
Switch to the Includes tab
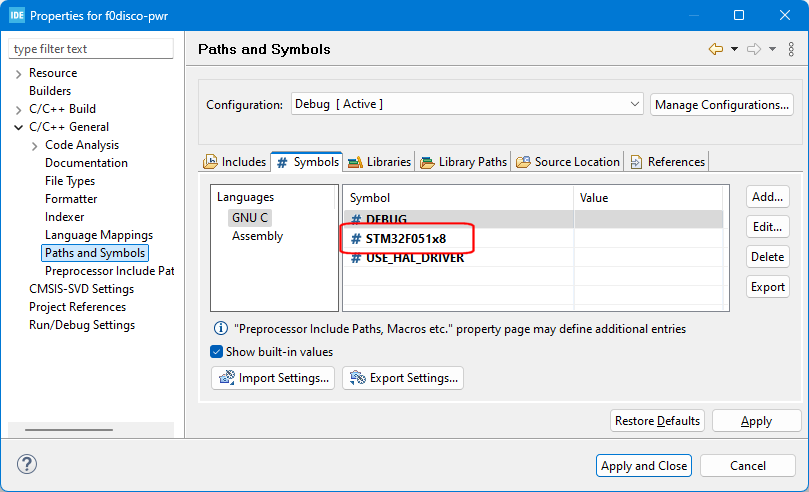pos(235,161)
